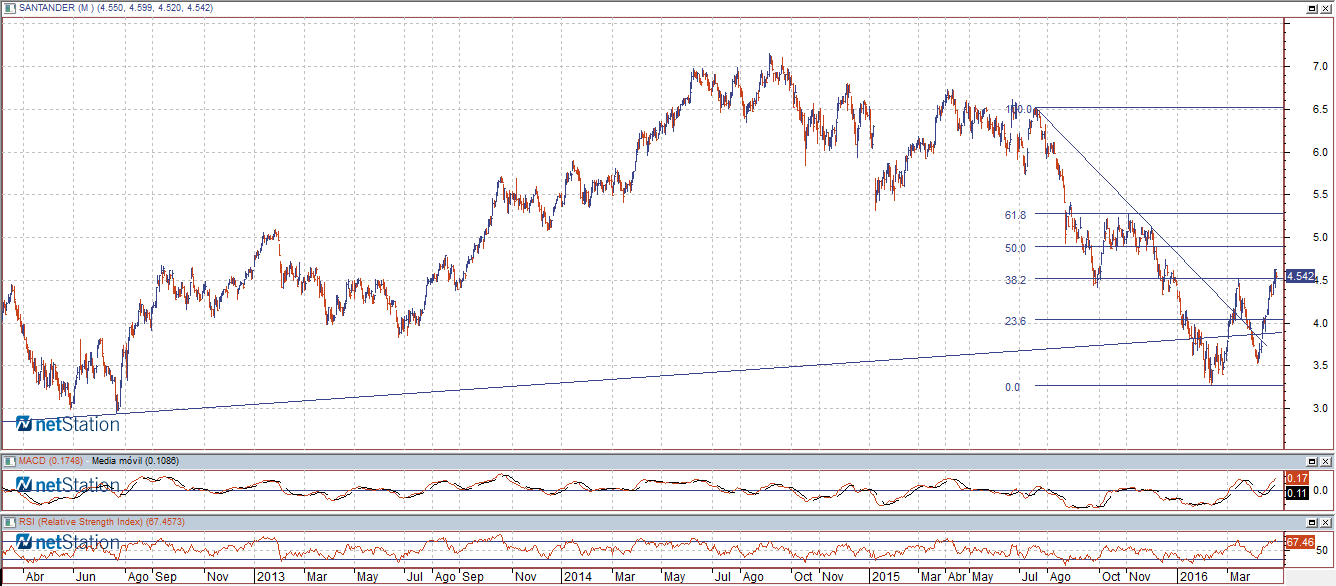This screenshot has height=586, width=1336.
Task: Click the 2016 year label on time axis
Action: tap(1192, 577)
